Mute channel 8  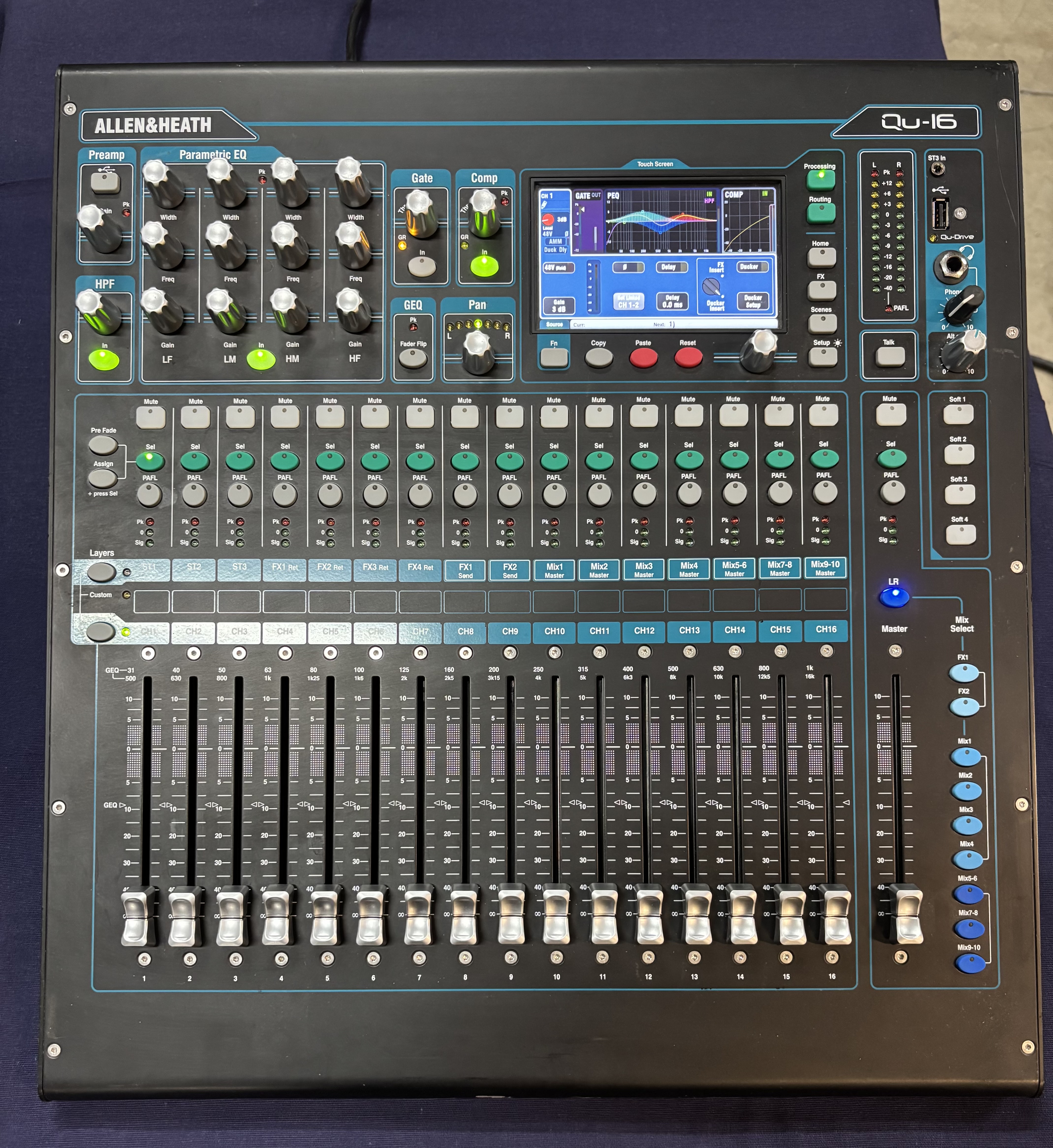(x=464, y=417)
